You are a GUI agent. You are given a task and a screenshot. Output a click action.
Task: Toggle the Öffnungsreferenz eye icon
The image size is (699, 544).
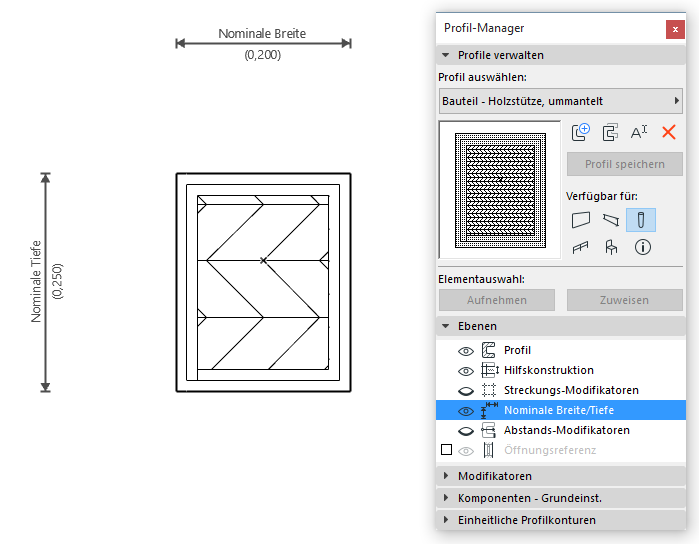pyautogui.click(x=466, y=451)
